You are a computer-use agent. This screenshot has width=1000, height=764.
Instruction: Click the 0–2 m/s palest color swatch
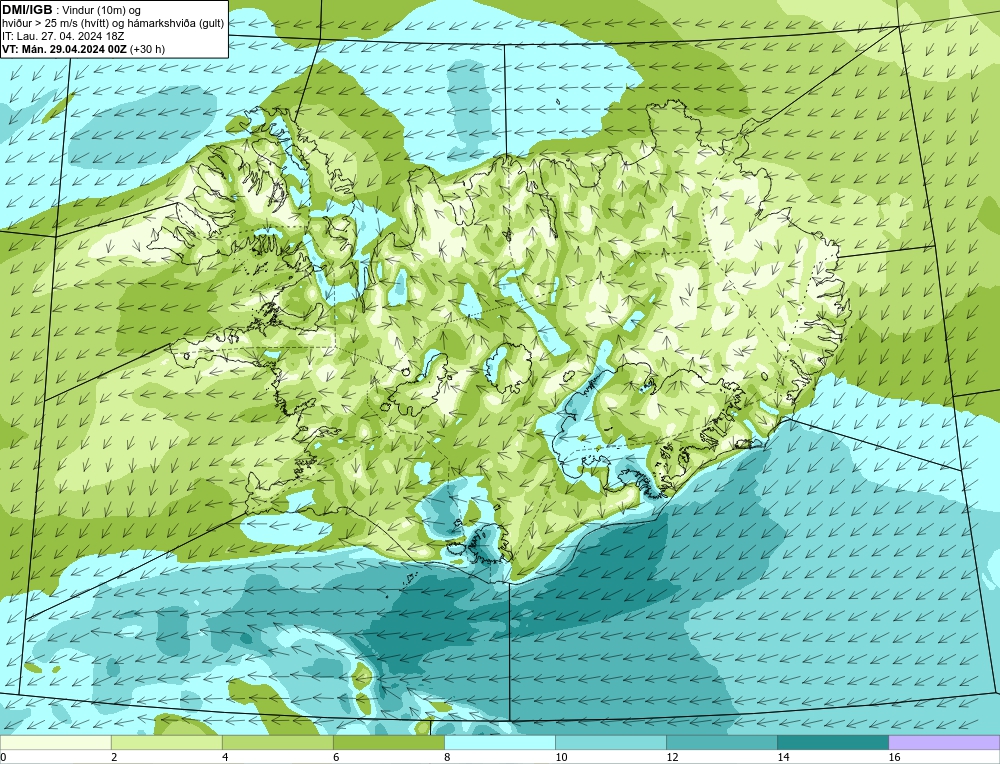(55, 742)
